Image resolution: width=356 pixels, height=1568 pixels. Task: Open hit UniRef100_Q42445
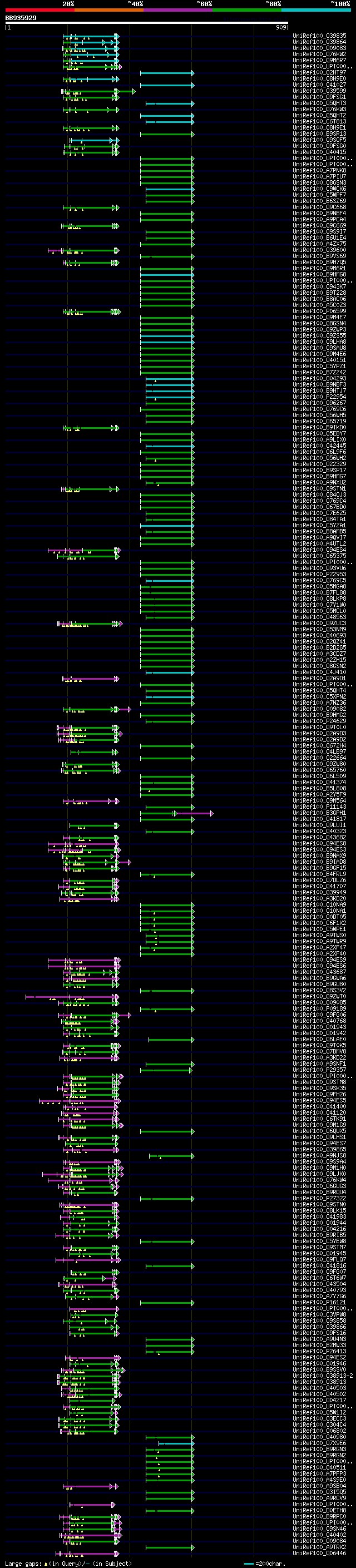[x=319, y=446]
